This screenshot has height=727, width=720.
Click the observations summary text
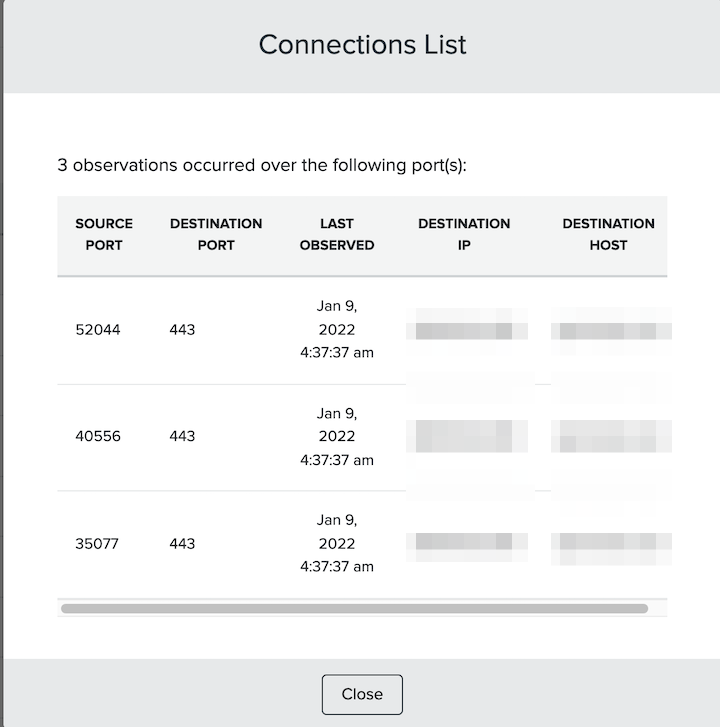tap(262, 165)
